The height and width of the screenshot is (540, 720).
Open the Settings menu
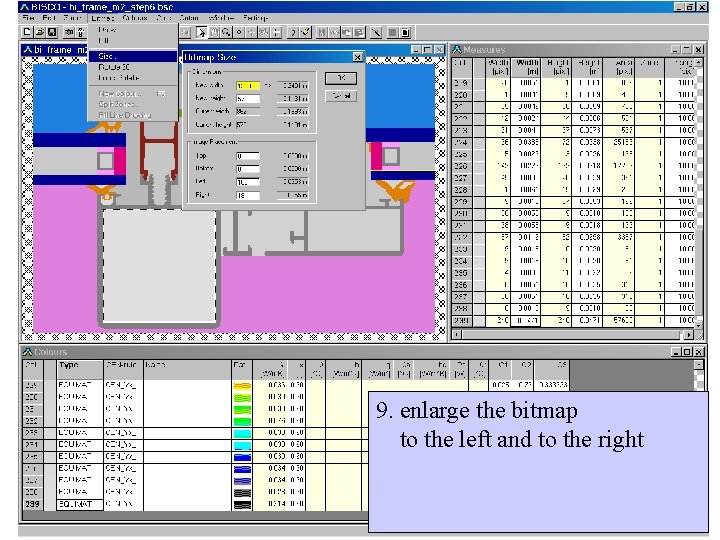tap(255, 18)
